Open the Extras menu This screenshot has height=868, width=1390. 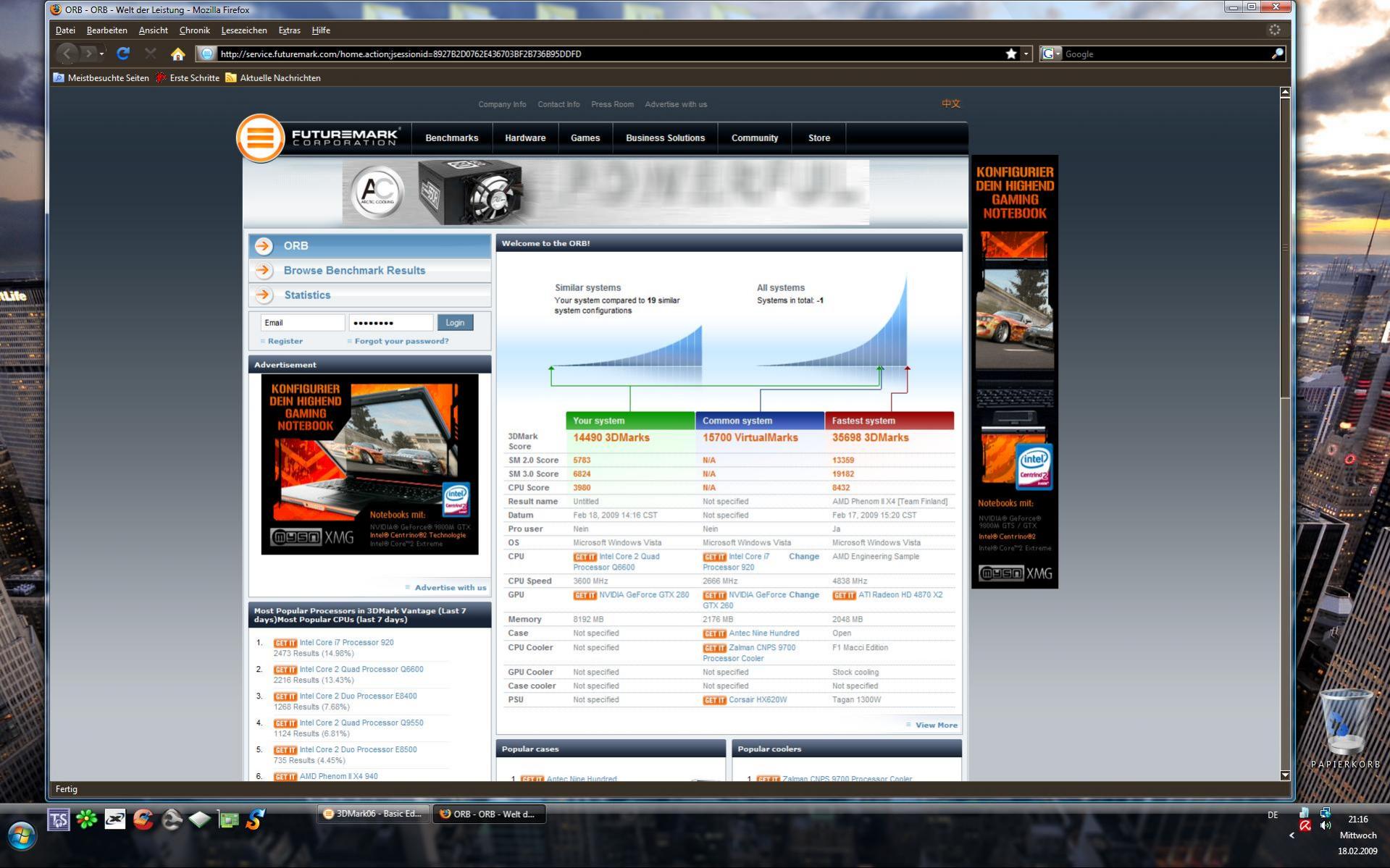click(x=289, y=30)
